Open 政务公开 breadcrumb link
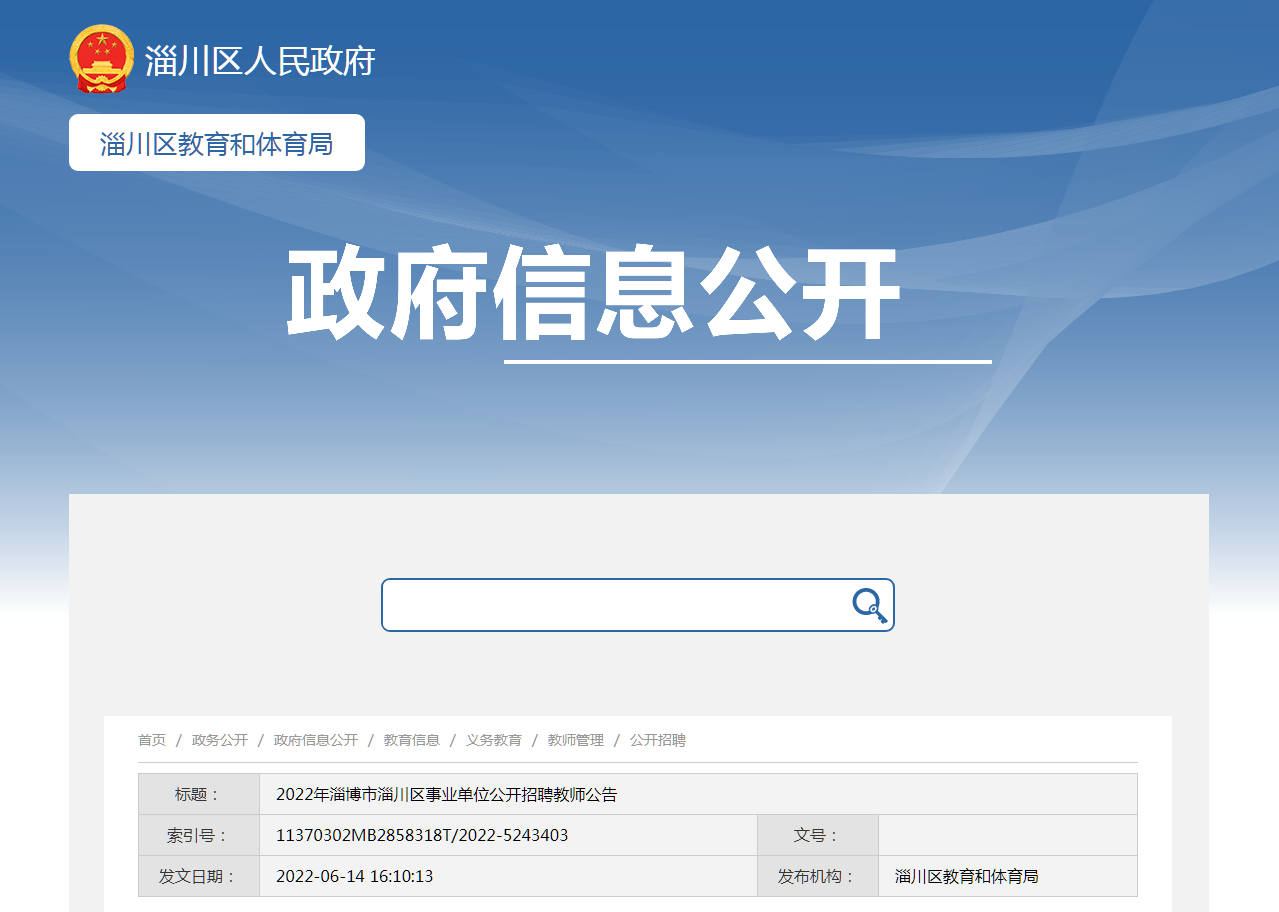 click(220, 741)
